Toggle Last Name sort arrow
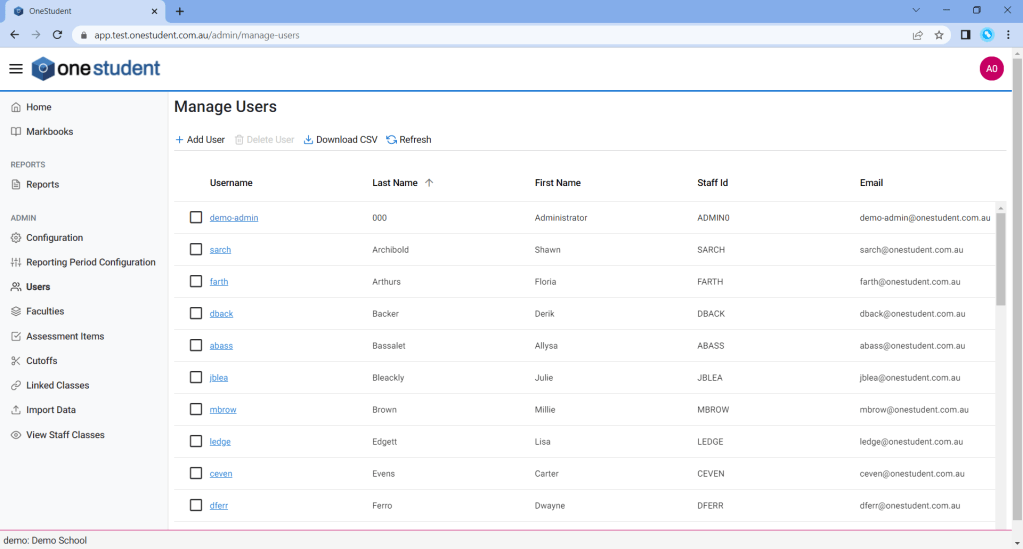The height and width of the screenshot is (549, 1023). coord(429,183)
